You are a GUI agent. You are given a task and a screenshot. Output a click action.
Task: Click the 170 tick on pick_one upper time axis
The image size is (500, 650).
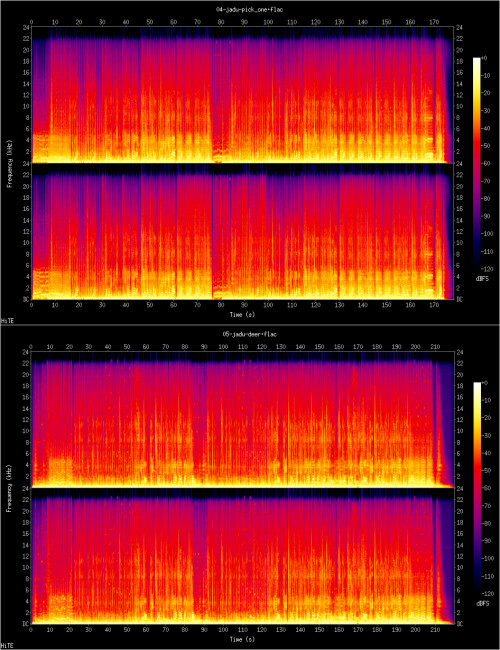coord(434,21)
